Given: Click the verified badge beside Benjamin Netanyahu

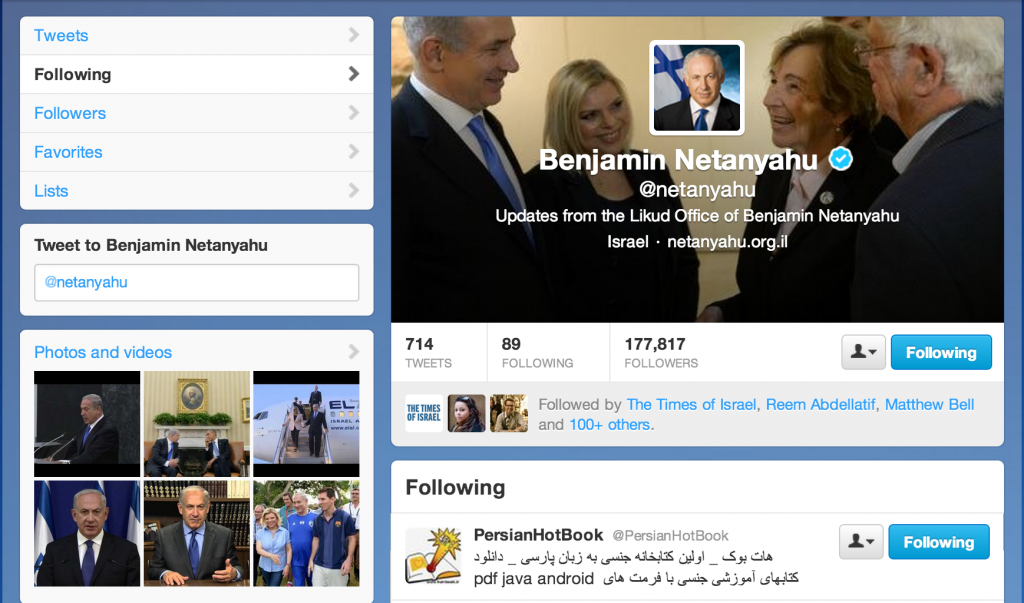Looking at the screenshot, I should click(840, 159).
